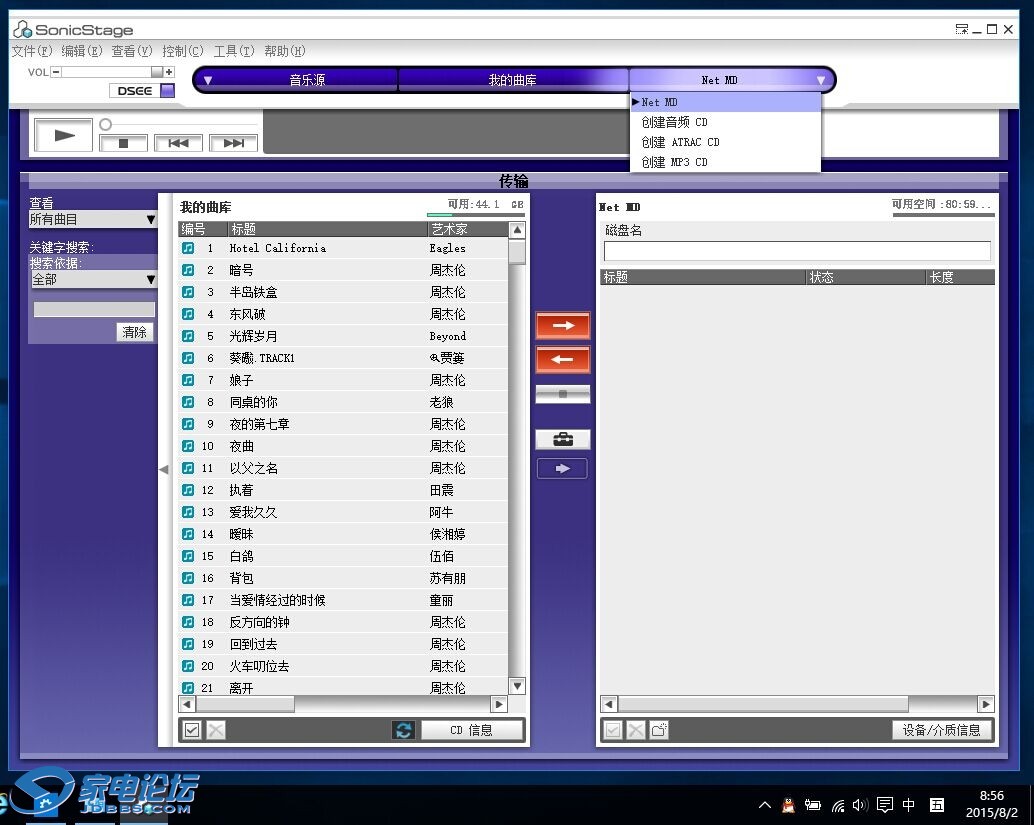Transfer selected tracks to Net MD (right arrow)
1034x825 pixels.
(563, 325)
